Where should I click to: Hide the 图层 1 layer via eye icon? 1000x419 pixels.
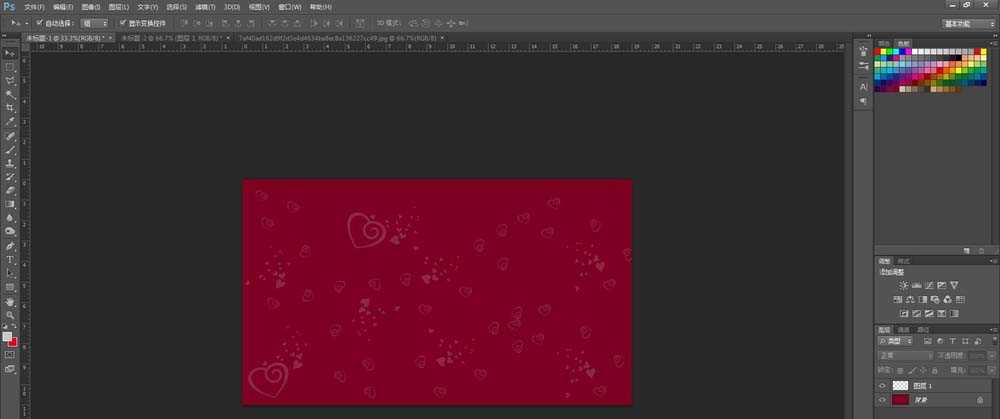click(882, 385)
